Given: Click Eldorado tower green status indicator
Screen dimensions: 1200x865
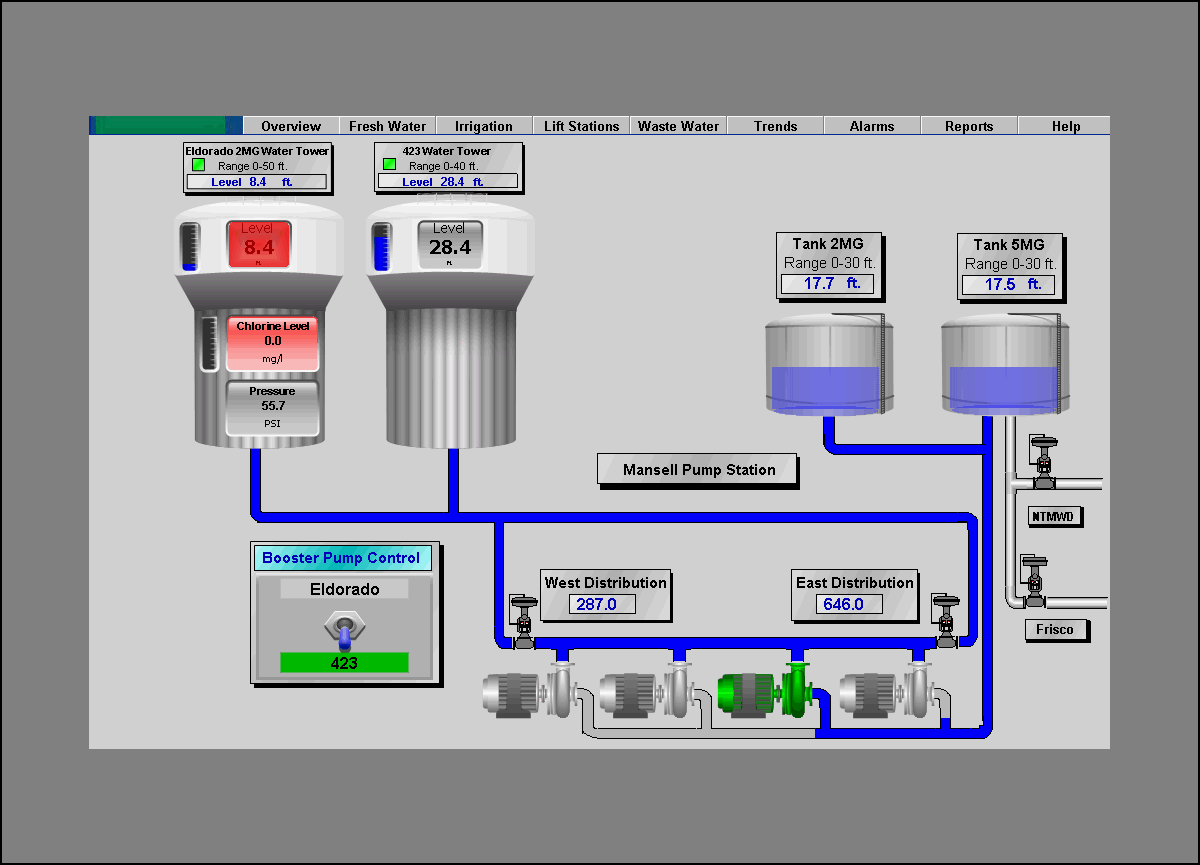Looking at the screenshot, I should pyautogui.click(x=198, y=165).
